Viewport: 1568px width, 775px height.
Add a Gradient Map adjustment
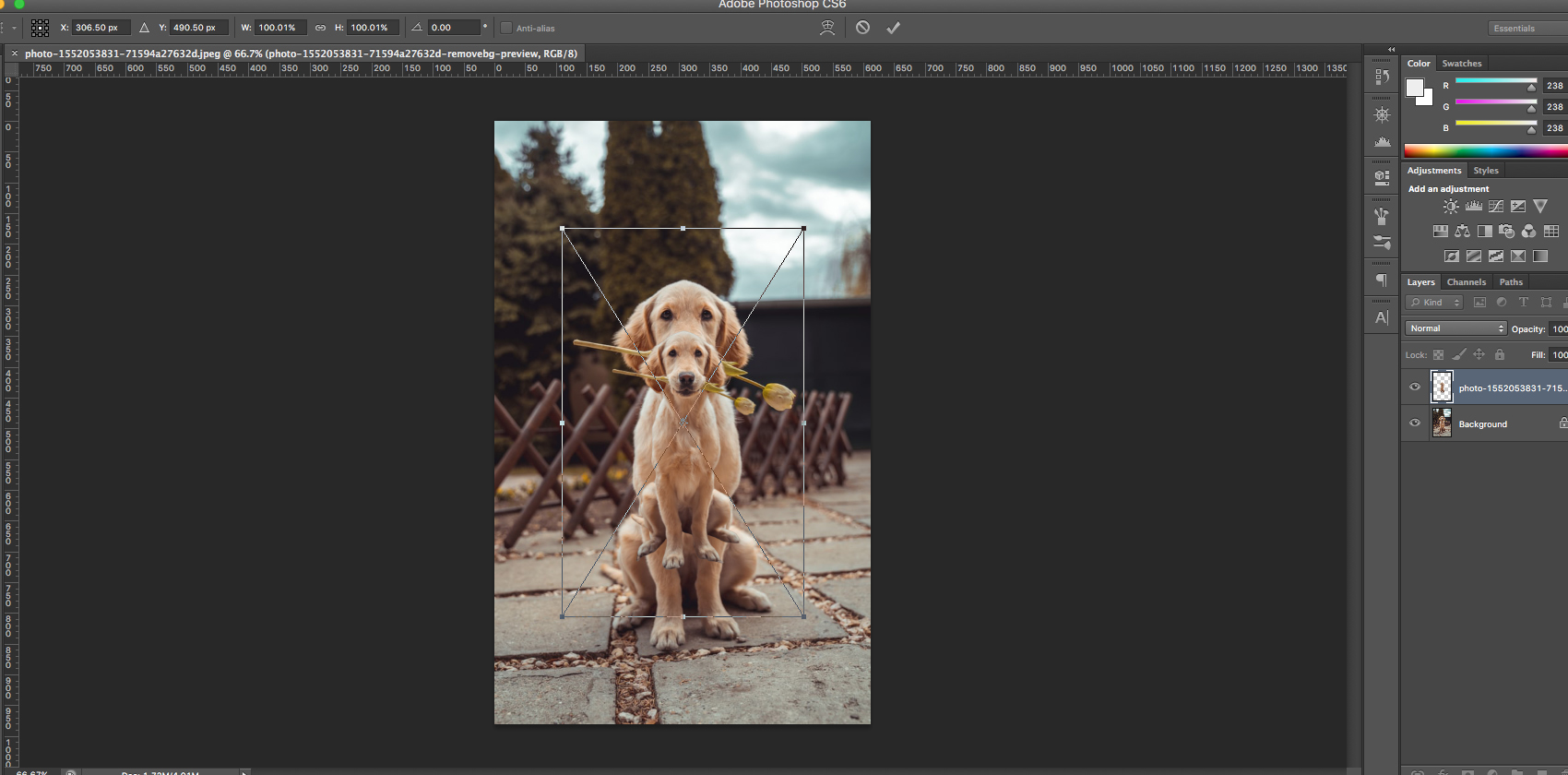[x=1540, y=256]
